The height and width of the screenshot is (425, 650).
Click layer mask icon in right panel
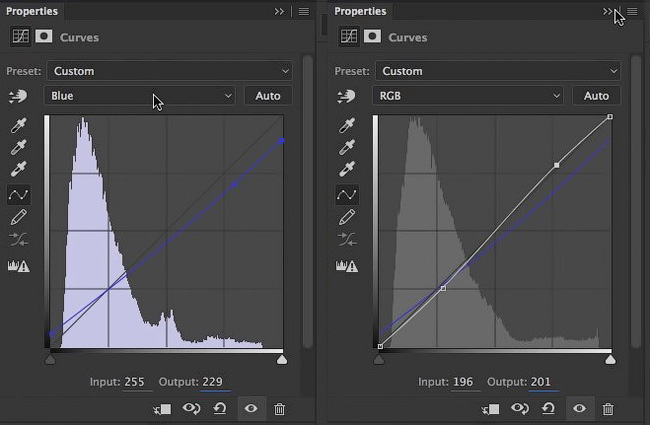pyautogui.click(x=372, y=36)
